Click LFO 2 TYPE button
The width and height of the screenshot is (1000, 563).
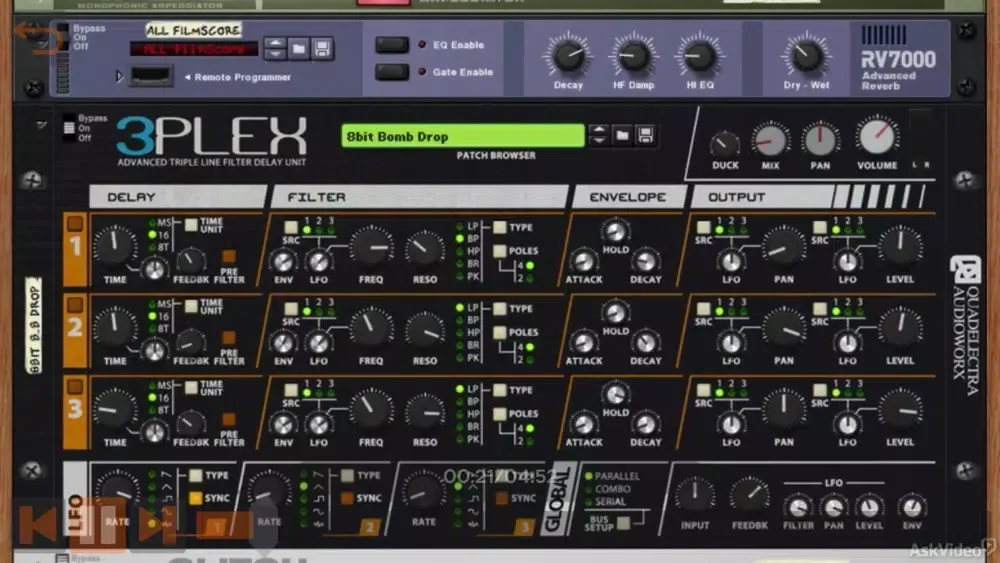point(348,476)
